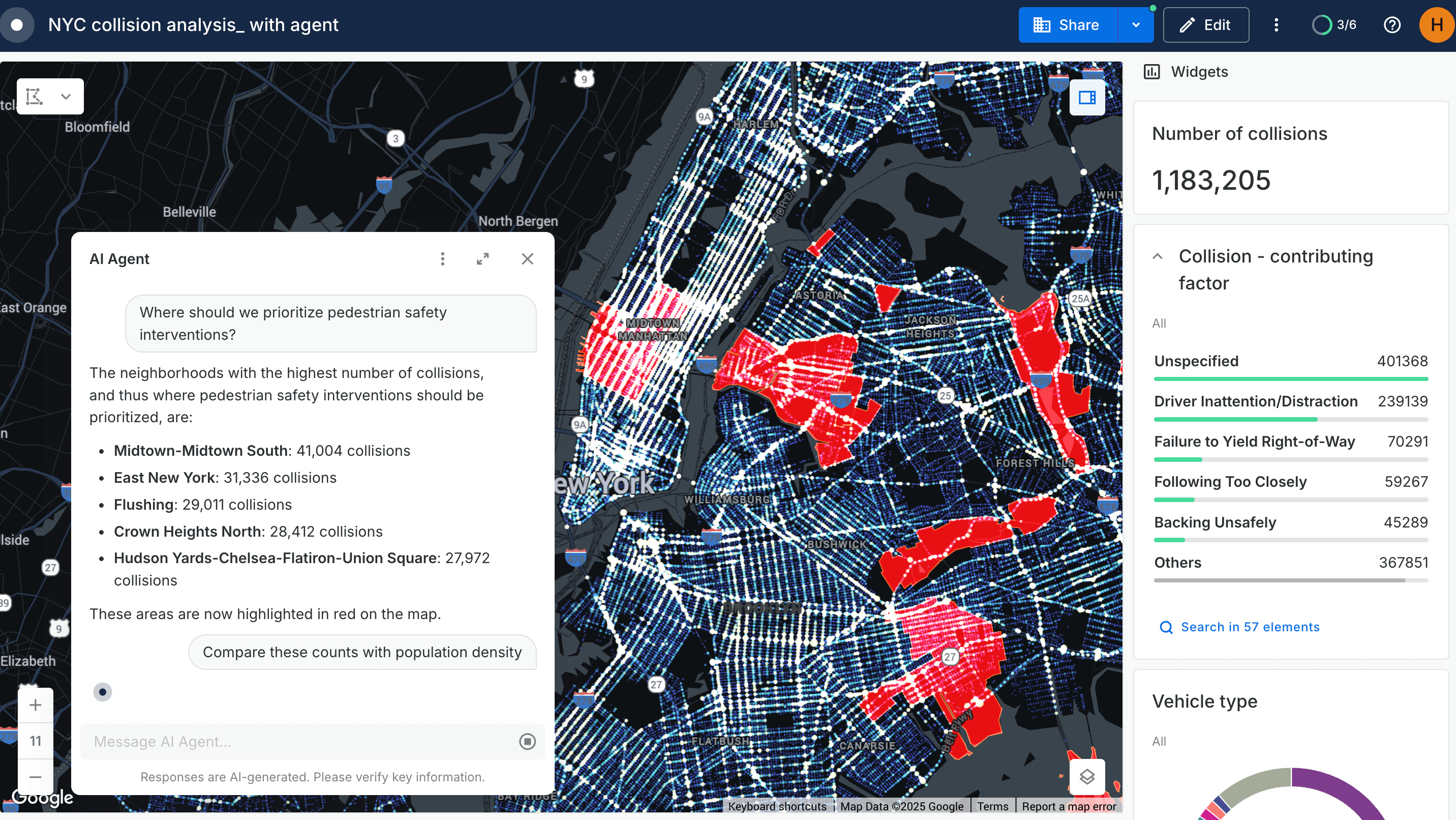Click the Widgets bar-chart icon
Image resolution: width=1456 pixels, height=820 pixels.
pyautogui.click(x=1153, y=72)
